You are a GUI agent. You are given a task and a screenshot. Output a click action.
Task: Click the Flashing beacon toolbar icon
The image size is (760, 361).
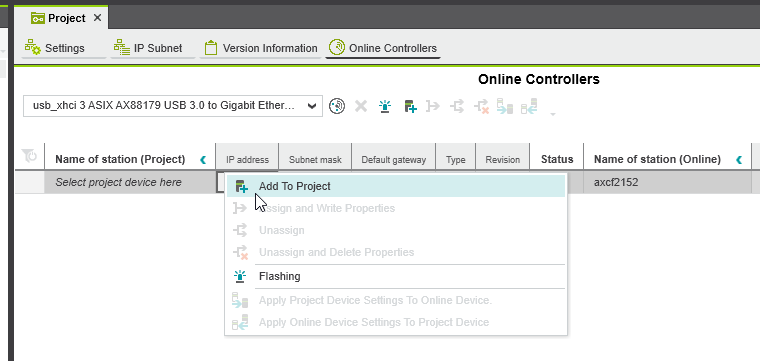tap(385, 106)
